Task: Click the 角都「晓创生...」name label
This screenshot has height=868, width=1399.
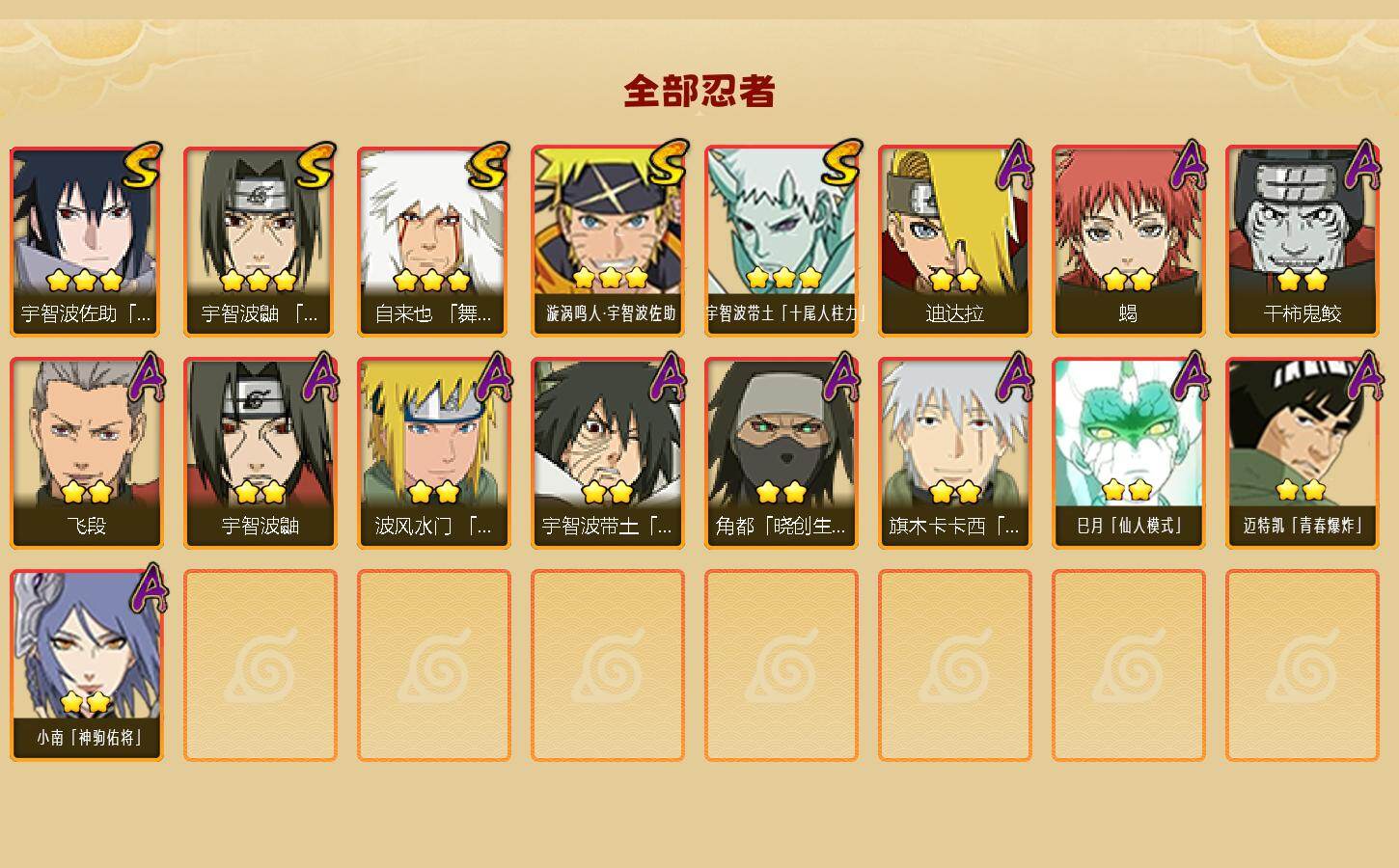Action: click(x=781, y=526)
